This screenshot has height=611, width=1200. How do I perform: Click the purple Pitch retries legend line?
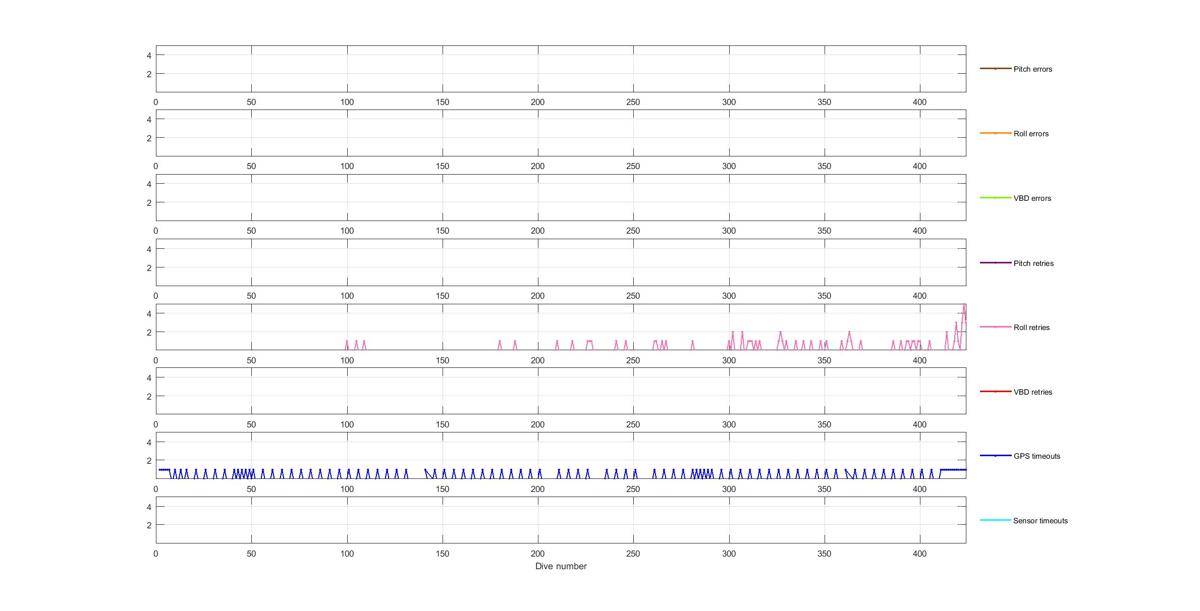(x=995, y=262)
